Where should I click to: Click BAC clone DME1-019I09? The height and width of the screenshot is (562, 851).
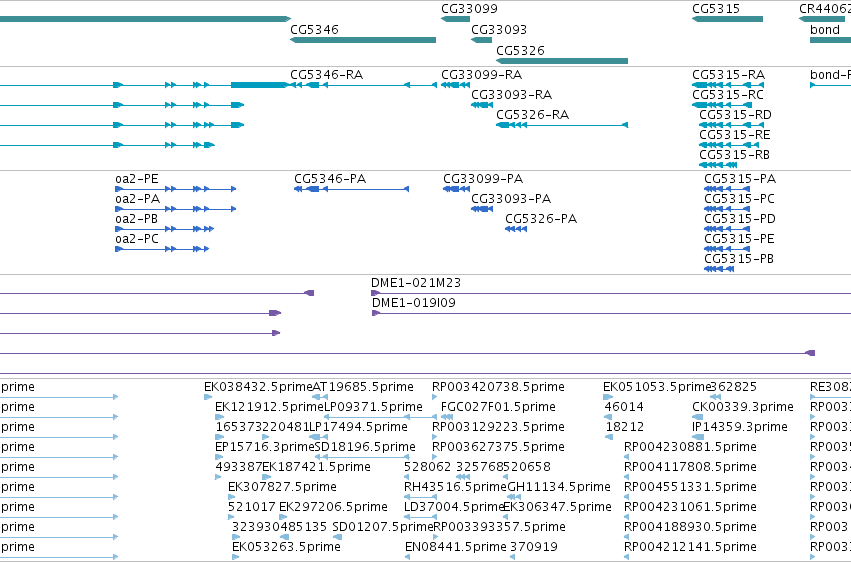coord(612,313)
